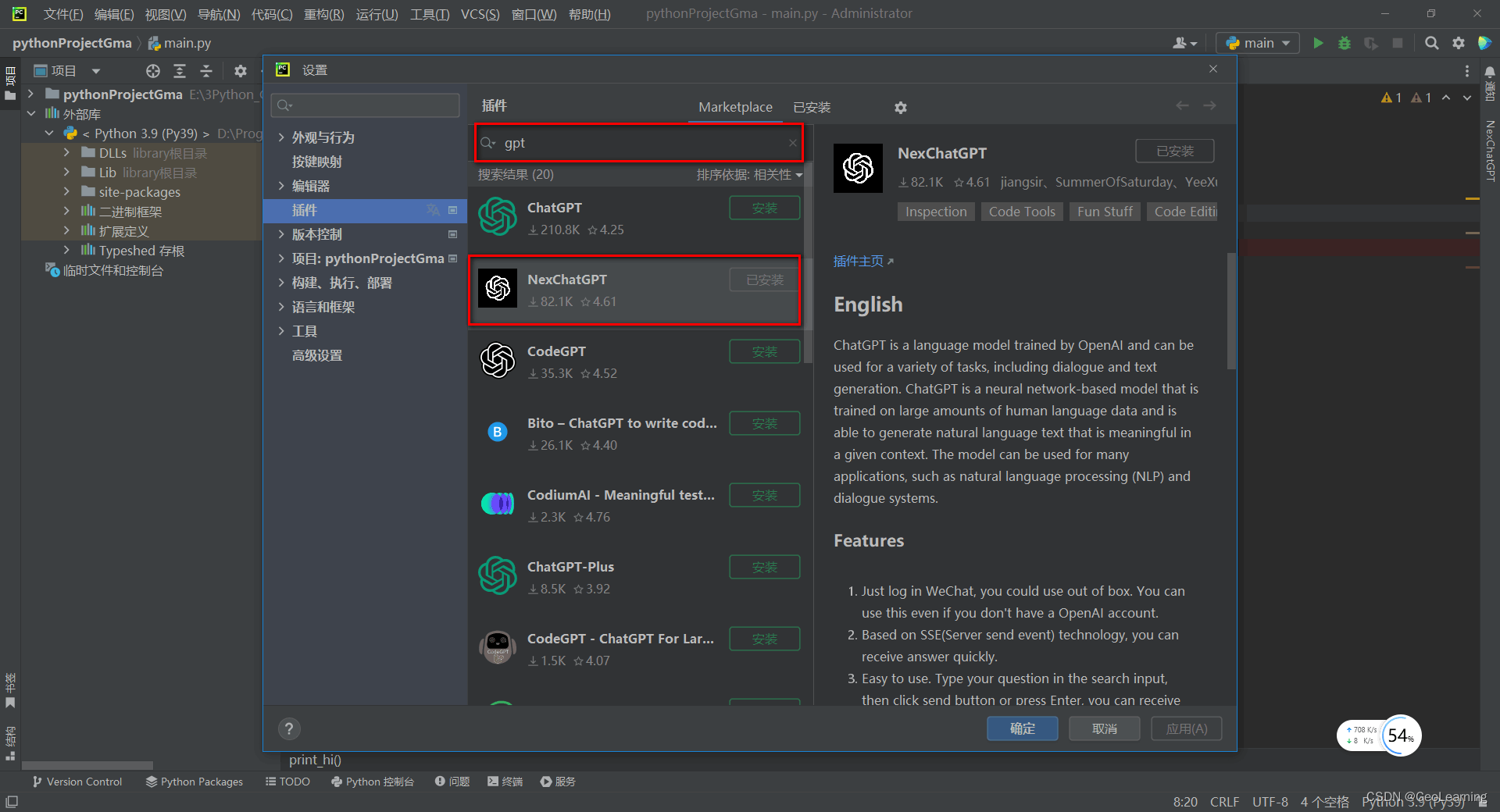Expand 项目: pythonProjectGma settings category
This screenshot has height=812, width=1500.
tap(281, 258)
